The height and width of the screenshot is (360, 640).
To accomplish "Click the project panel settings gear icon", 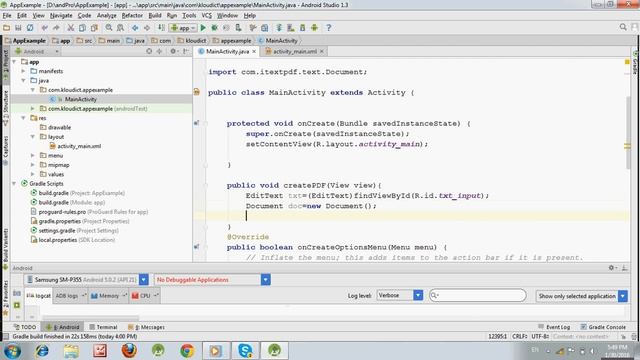I will tap(173, 51).
